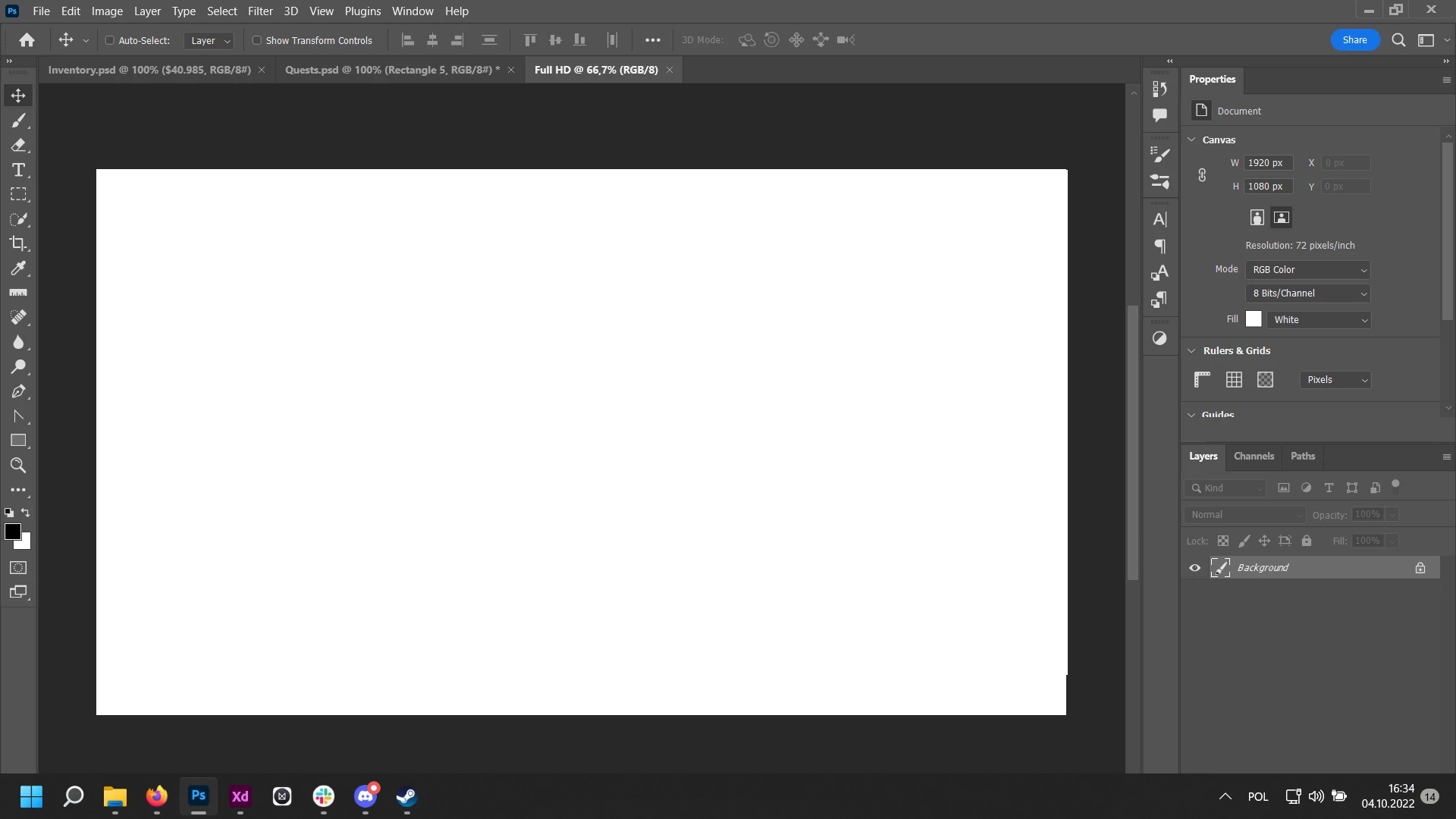
Task: Select the Crop tool
Action: (x=18, y=243)
